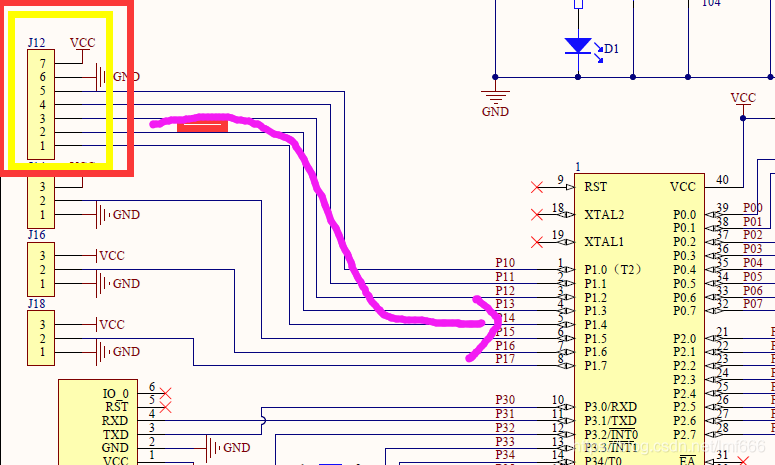Click the no-connect X at XTAL1 pin 19
The image size is (775, 465).
(x=538, y=241)
